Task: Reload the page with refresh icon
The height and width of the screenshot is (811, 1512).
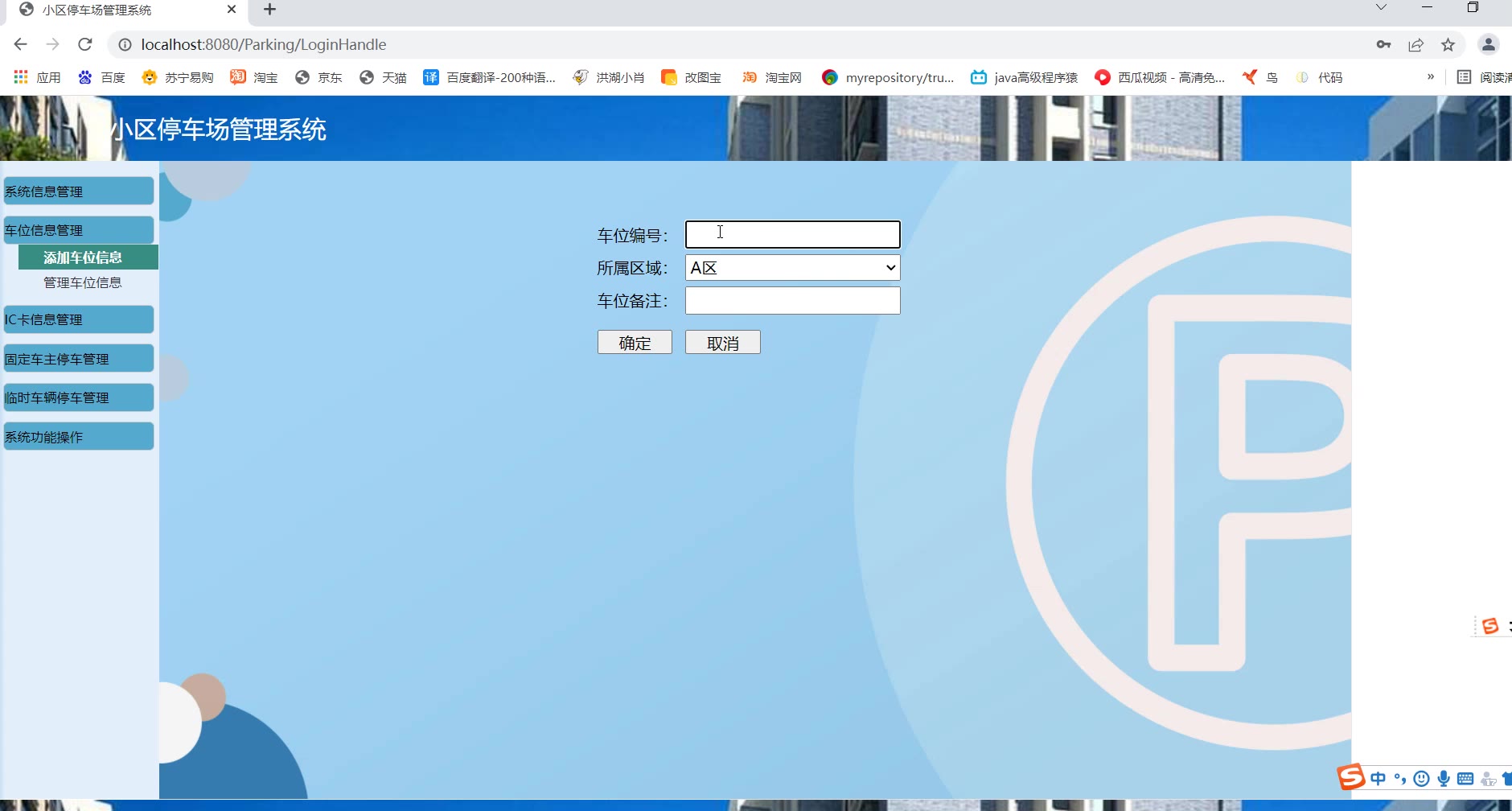Action: point(85,44)
